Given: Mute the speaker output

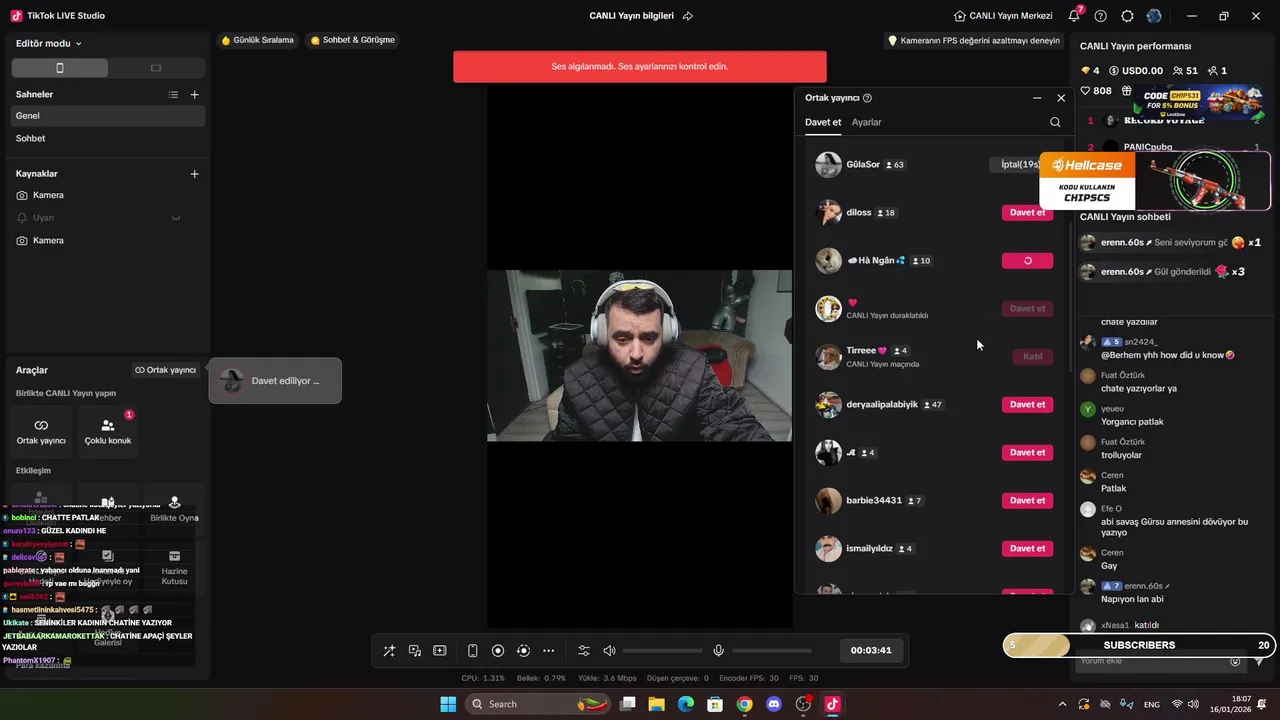Looking at the screenshot, I should click(x=610, y=651).
